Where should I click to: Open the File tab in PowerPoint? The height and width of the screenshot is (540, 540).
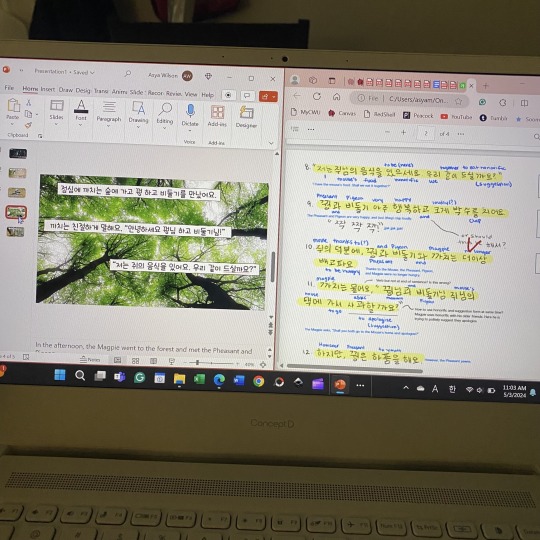click(x=9, y=88)
